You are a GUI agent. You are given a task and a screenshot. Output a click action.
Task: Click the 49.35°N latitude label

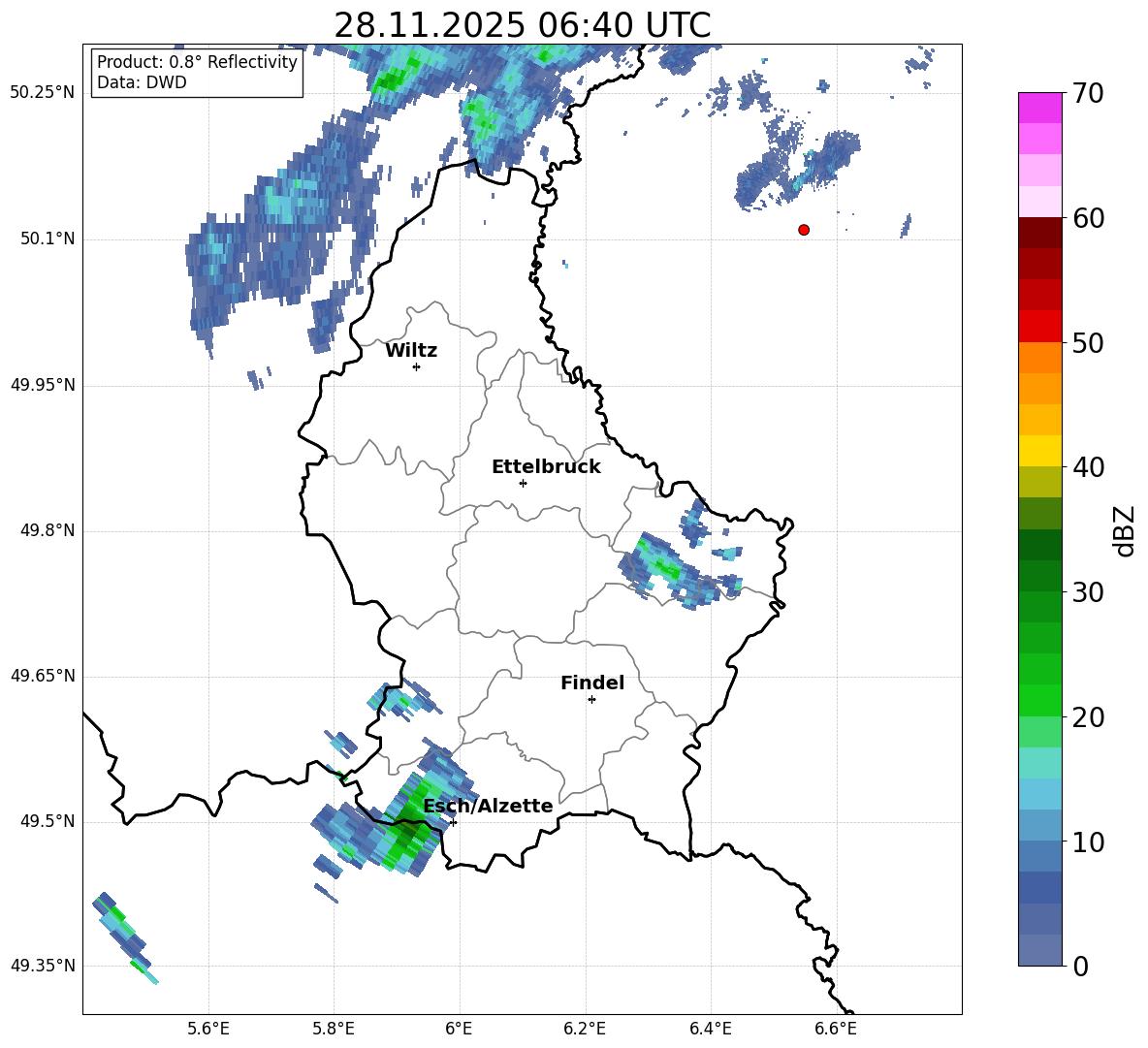tap(43, 966)
